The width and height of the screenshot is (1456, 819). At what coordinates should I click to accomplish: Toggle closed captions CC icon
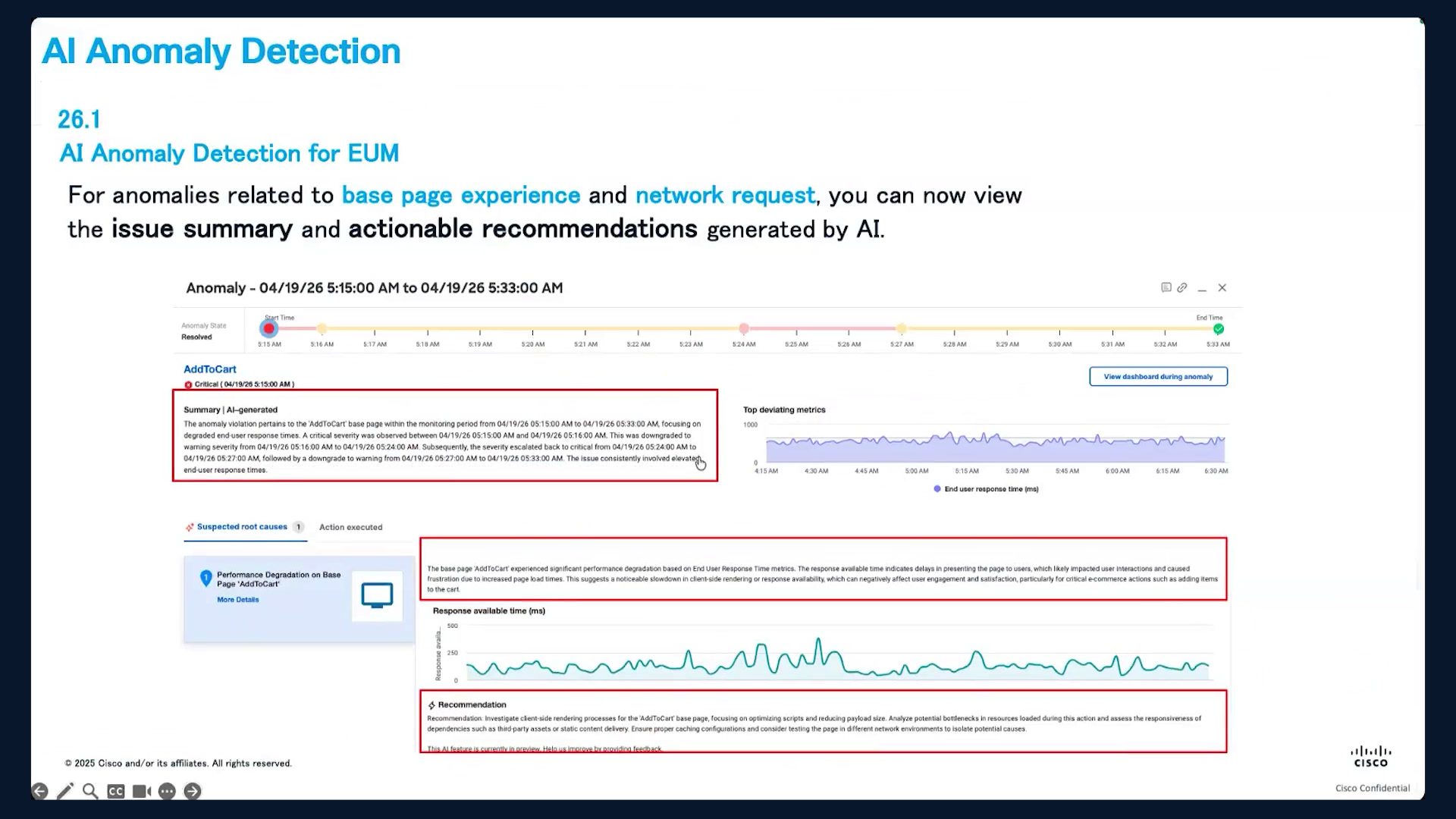click(x=116, y=791)
